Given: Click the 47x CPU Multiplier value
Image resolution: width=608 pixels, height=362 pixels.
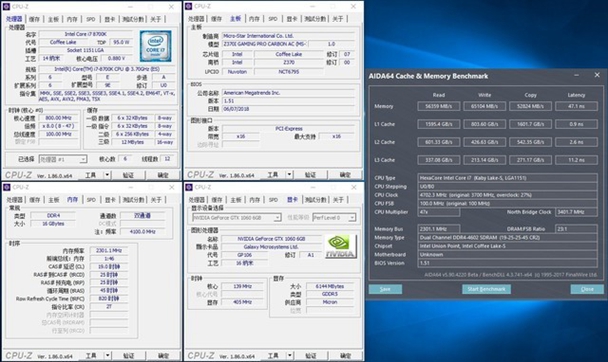Looking at the screenshot, I should 439,212.
